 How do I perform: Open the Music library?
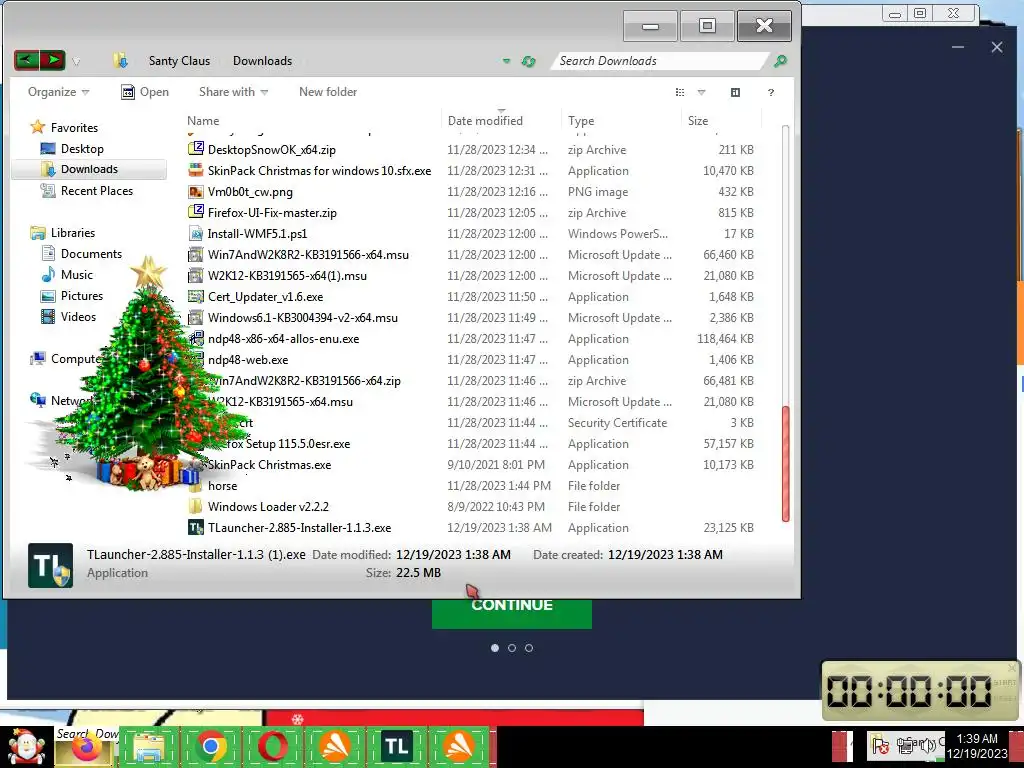(76, 275)
